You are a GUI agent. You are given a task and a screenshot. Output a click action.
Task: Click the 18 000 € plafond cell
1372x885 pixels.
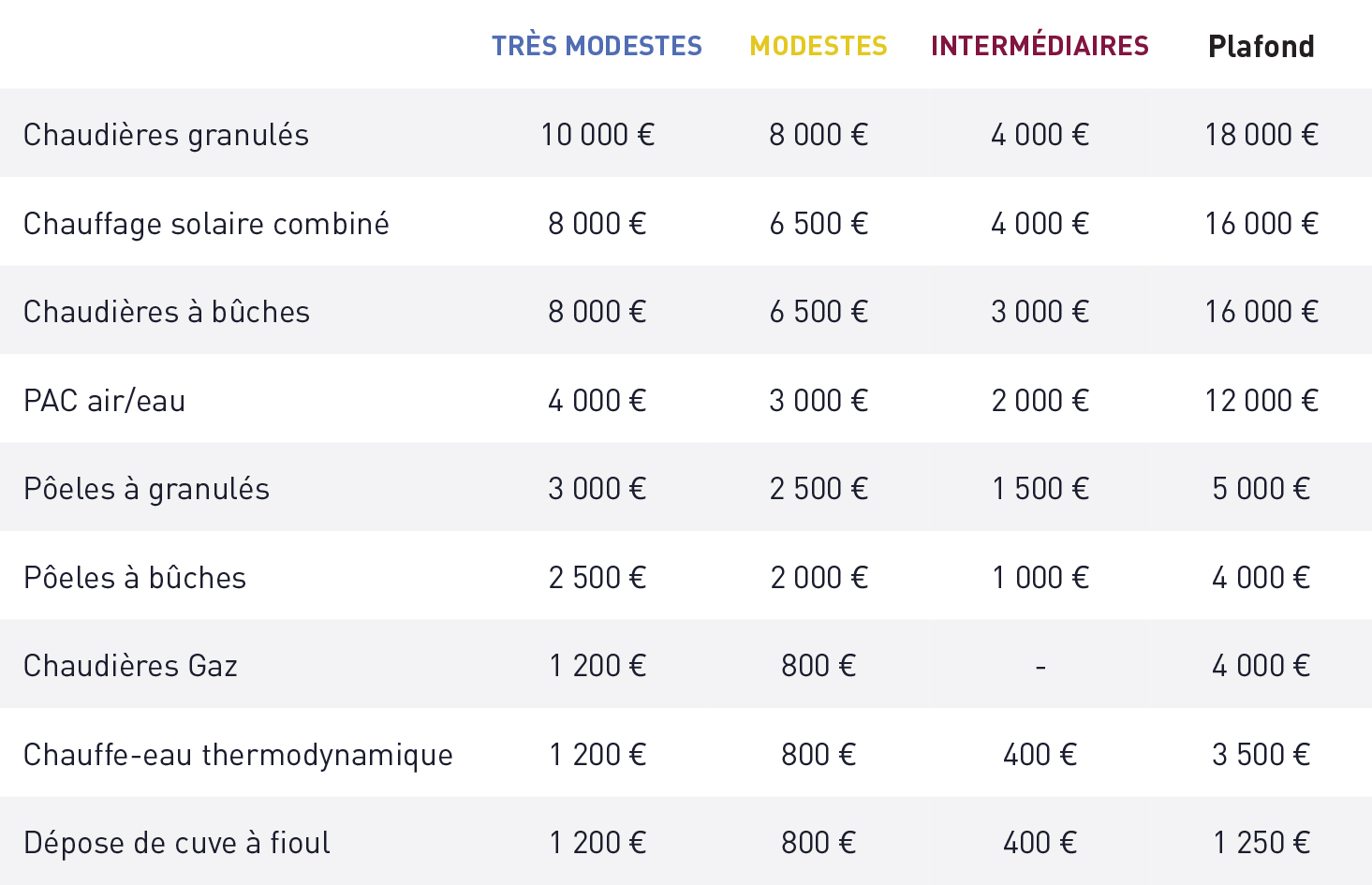click(1261, 135)
